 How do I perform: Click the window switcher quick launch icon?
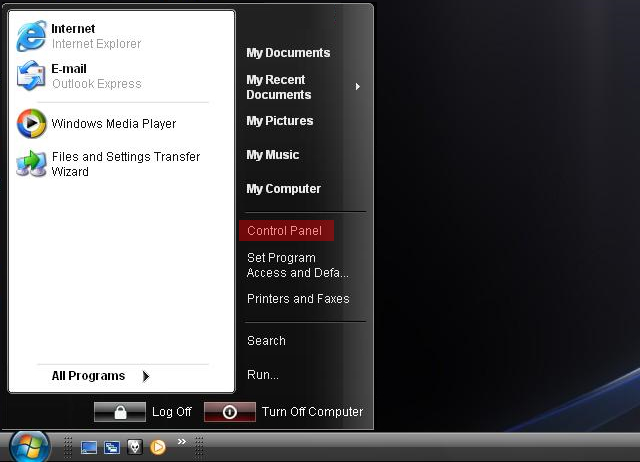coord(111,447)
